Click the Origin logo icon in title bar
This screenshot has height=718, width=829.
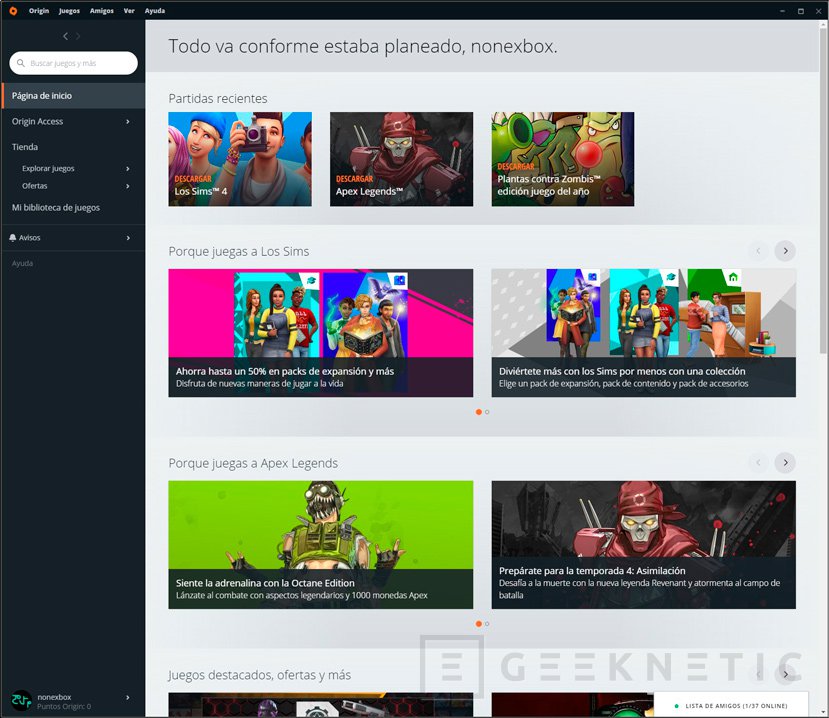(x=11, y=10)
